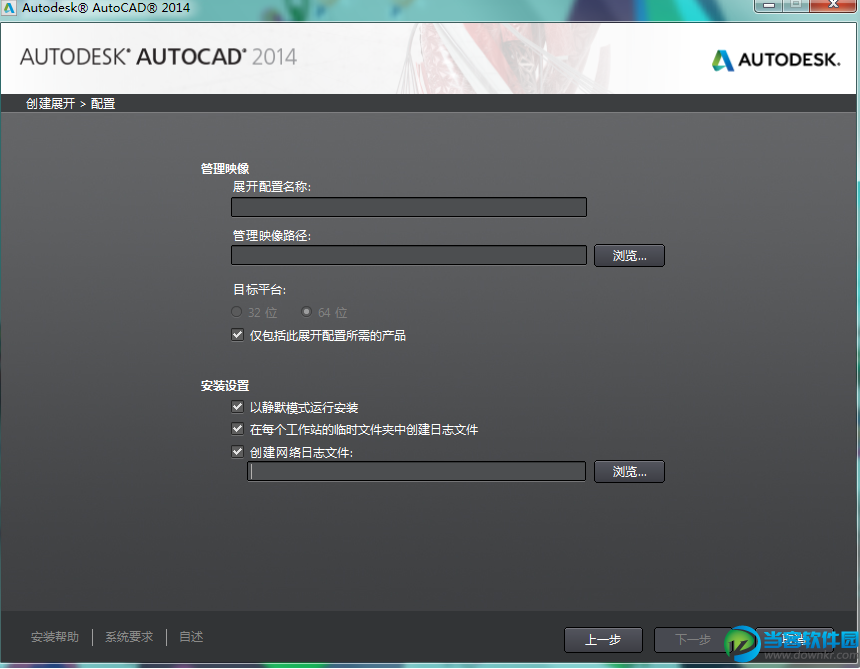
Task: Minimize the AutoCAD installer window
Action: tap(770, 5)
